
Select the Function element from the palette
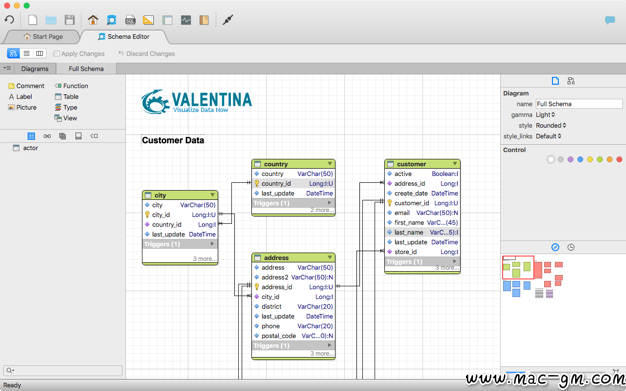tap(71, 86)
